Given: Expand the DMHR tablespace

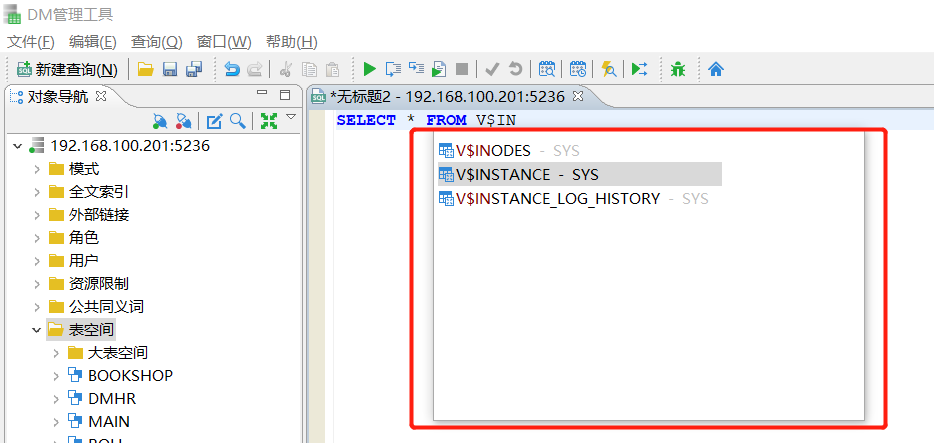Looking at the screenshot, I should coord(56,399).
